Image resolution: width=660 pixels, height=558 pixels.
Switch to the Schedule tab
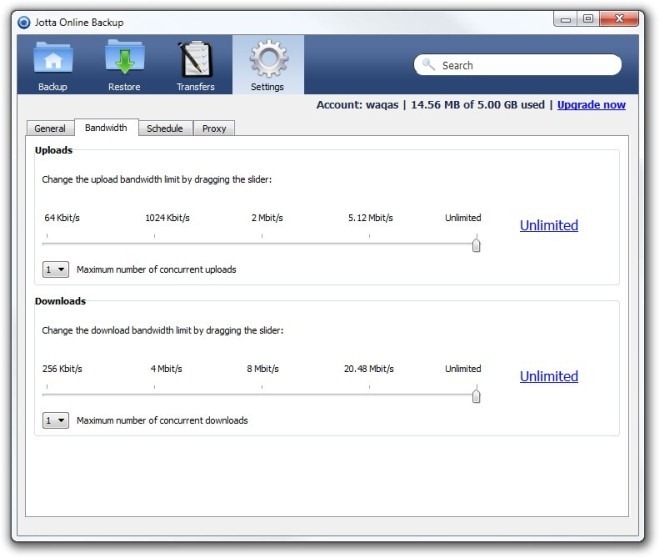click(x=165, y=128)
